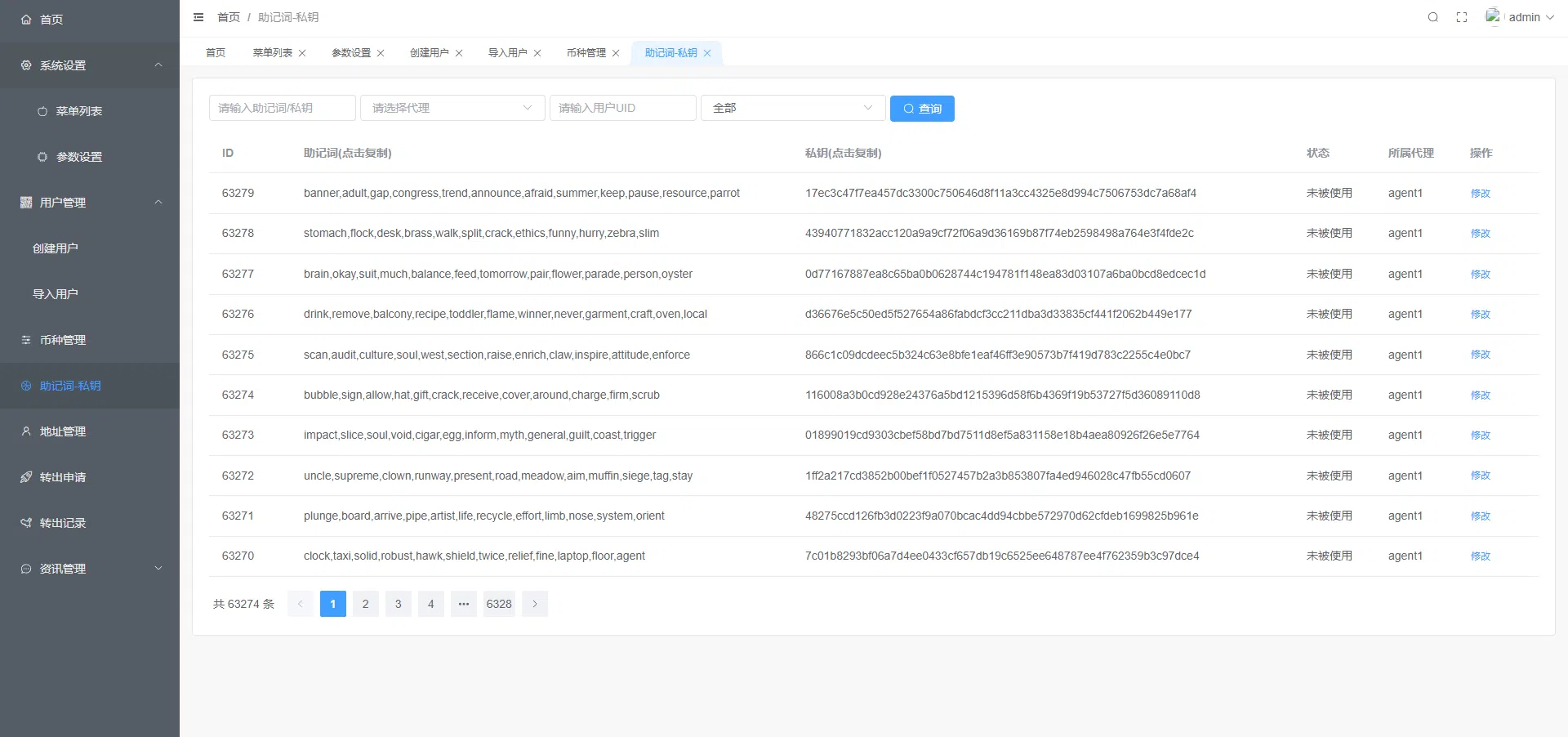Viewport: 1568px width, 737px height.
Task: Select 创建用户 in the sidebar menu
Action: (56, 248)
